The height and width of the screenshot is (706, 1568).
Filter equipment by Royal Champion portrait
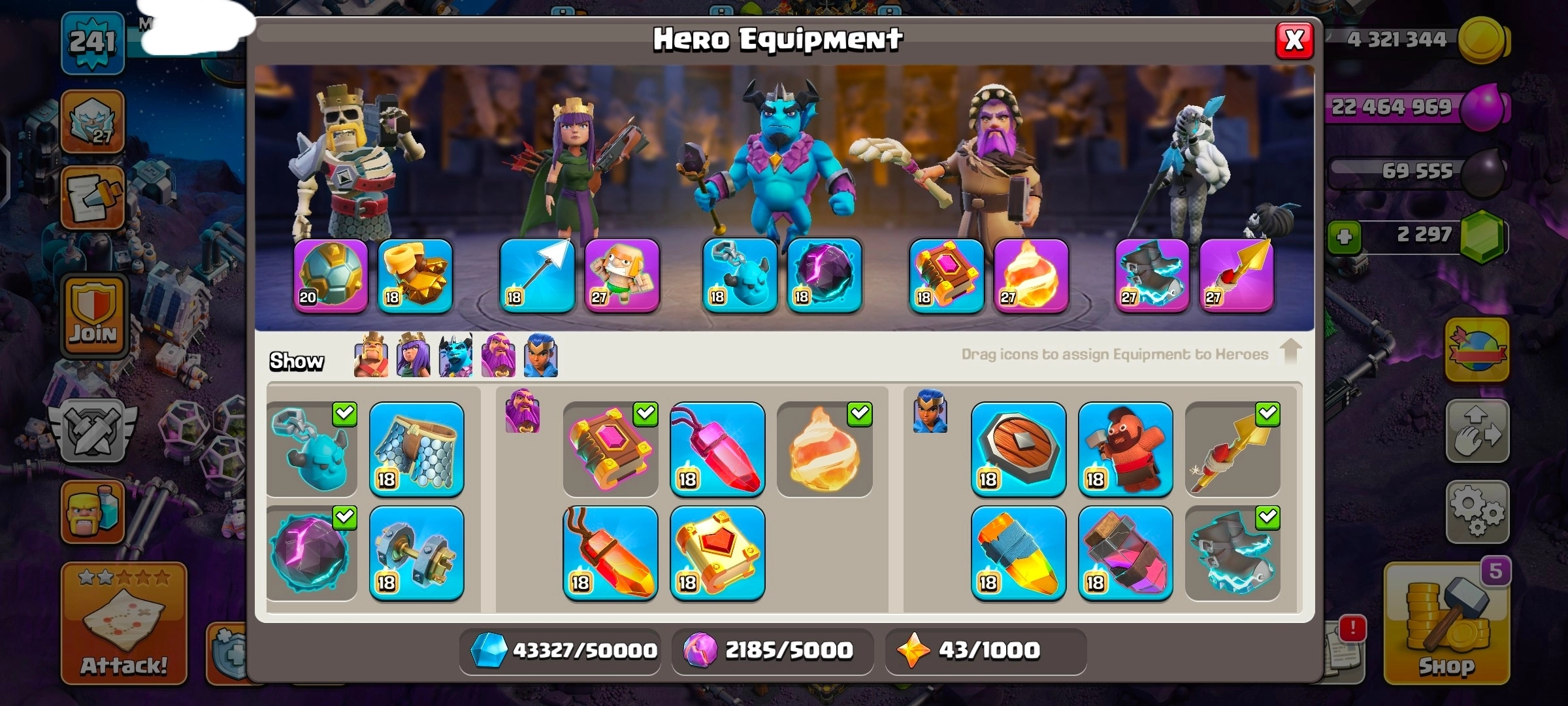(540, 356)
